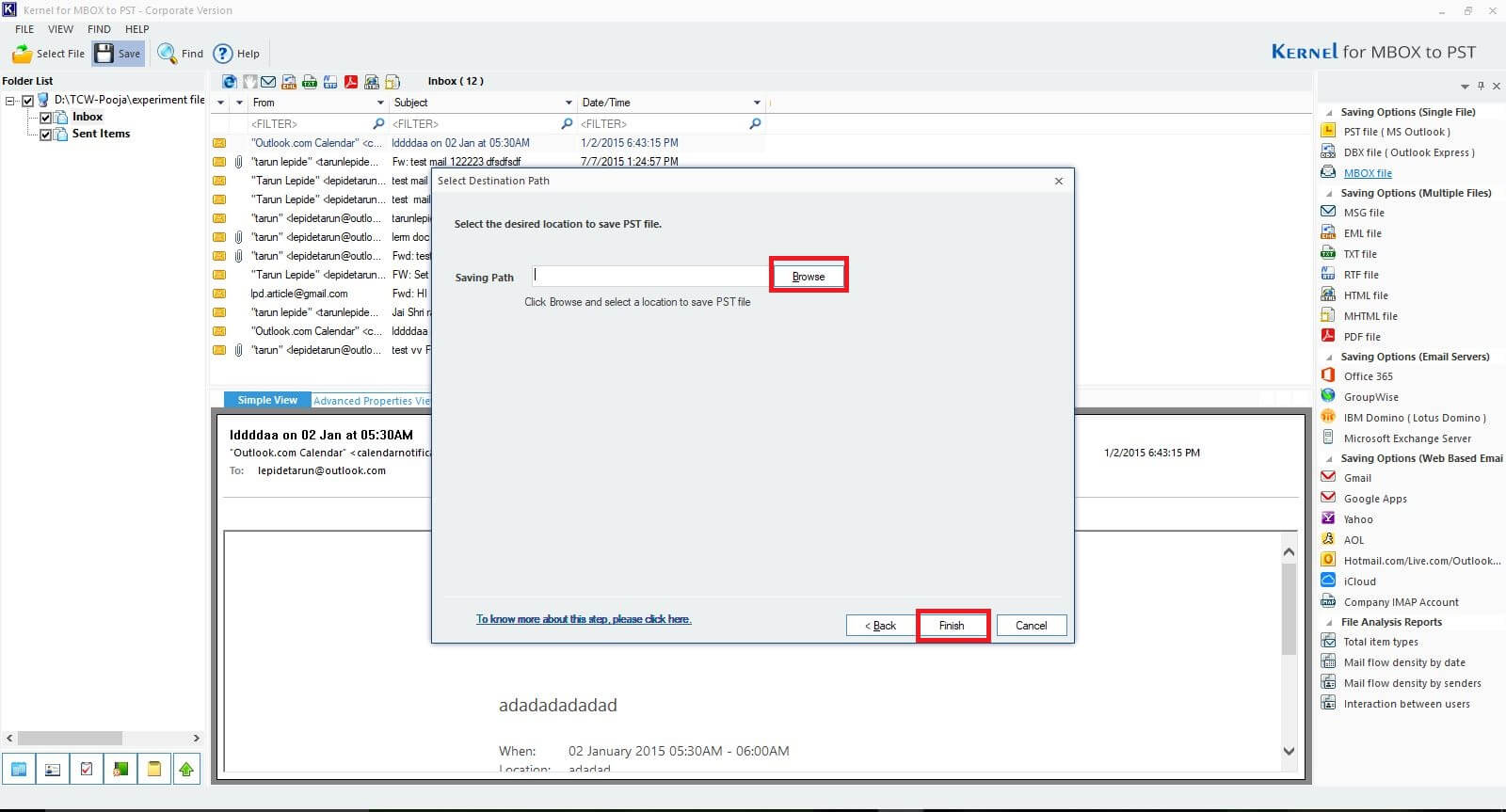Viewport: 1506px width, 812px height.
Task: Click the Browse button in the dialog
Action: click(x=809, y=276)
